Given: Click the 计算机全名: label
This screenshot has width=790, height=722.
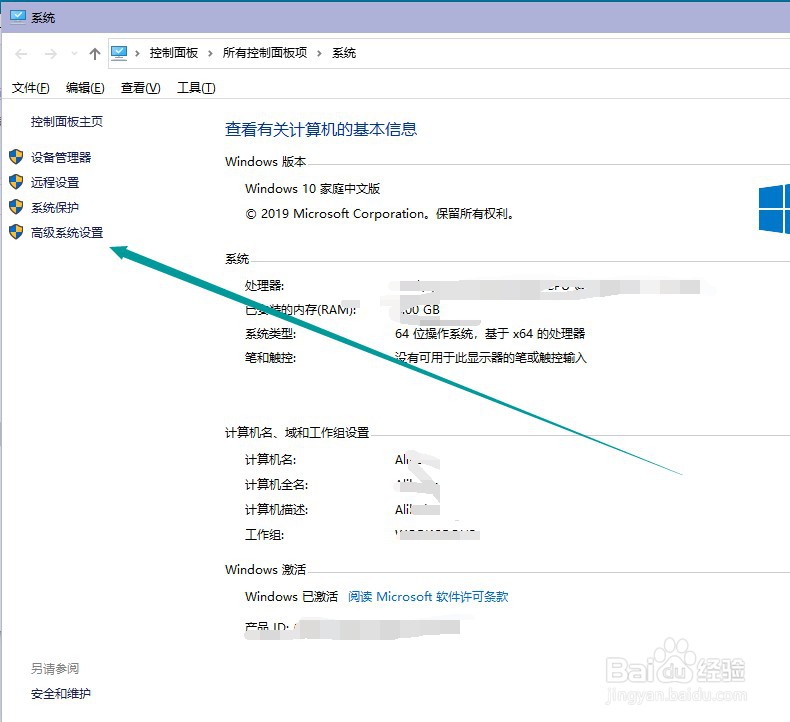Looking at the screenshot, I should point(277,485).
